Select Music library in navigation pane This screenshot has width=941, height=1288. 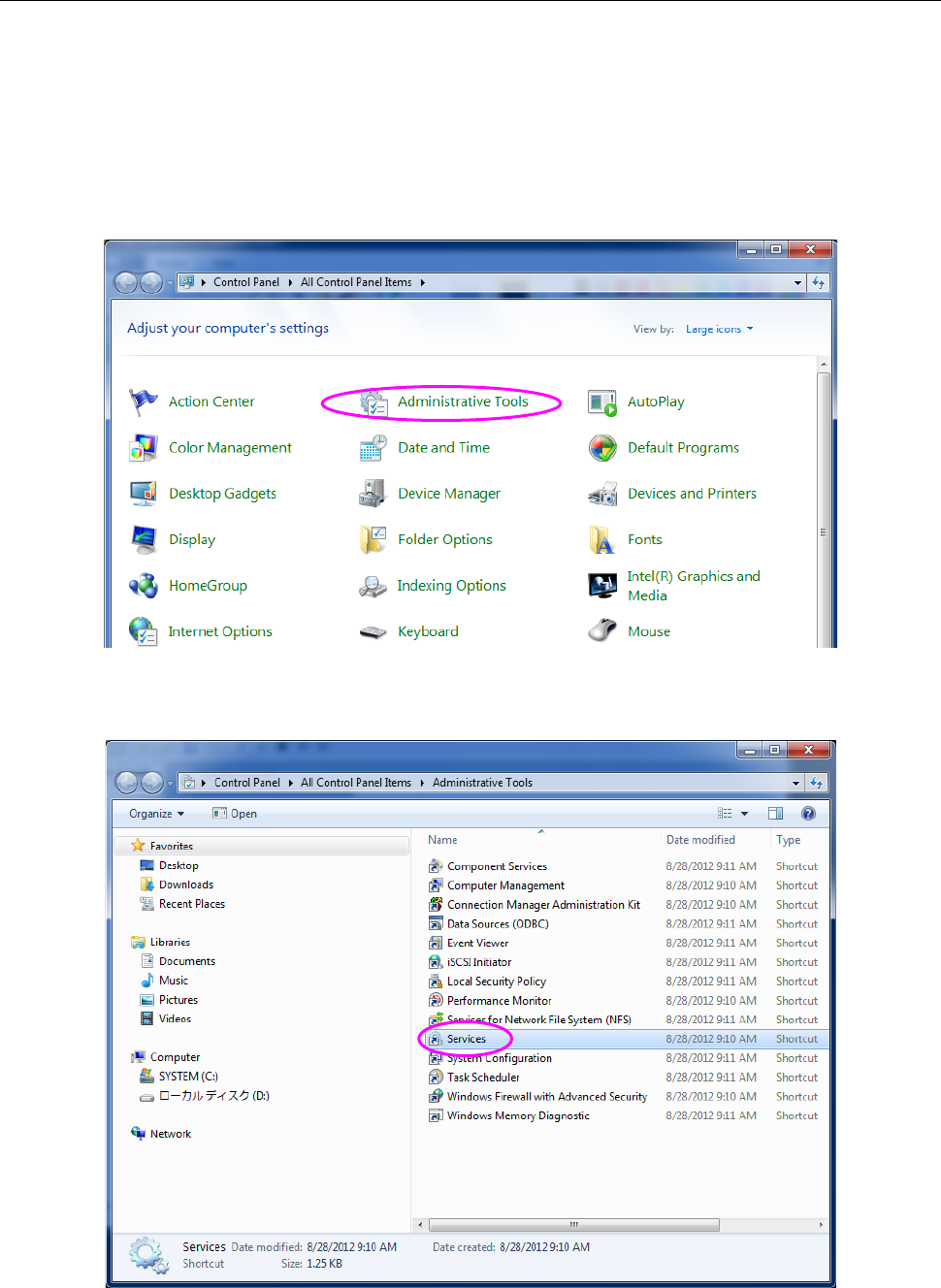[174, 981]
